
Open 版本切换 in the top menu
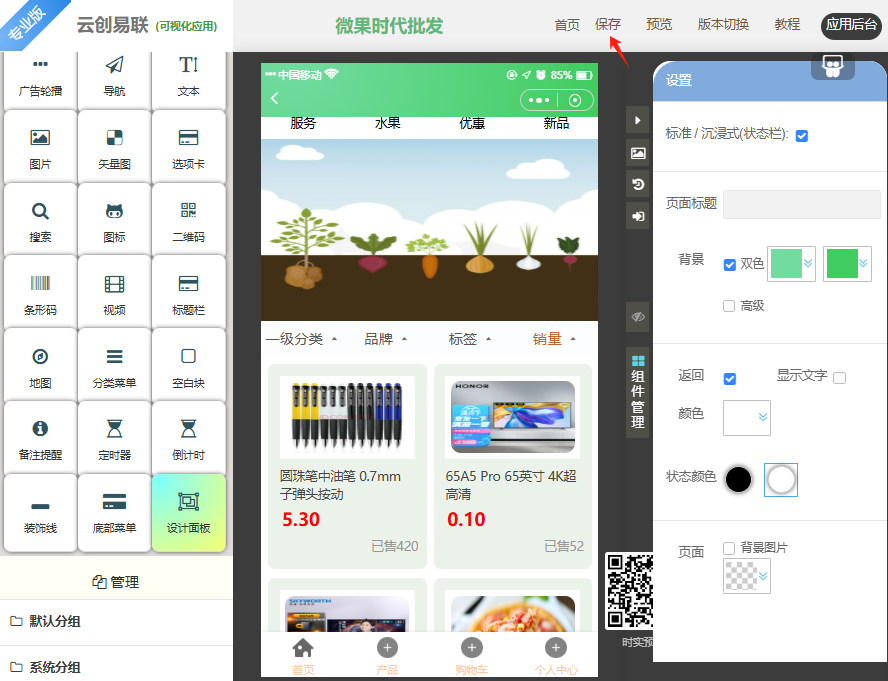click(723, 25)
